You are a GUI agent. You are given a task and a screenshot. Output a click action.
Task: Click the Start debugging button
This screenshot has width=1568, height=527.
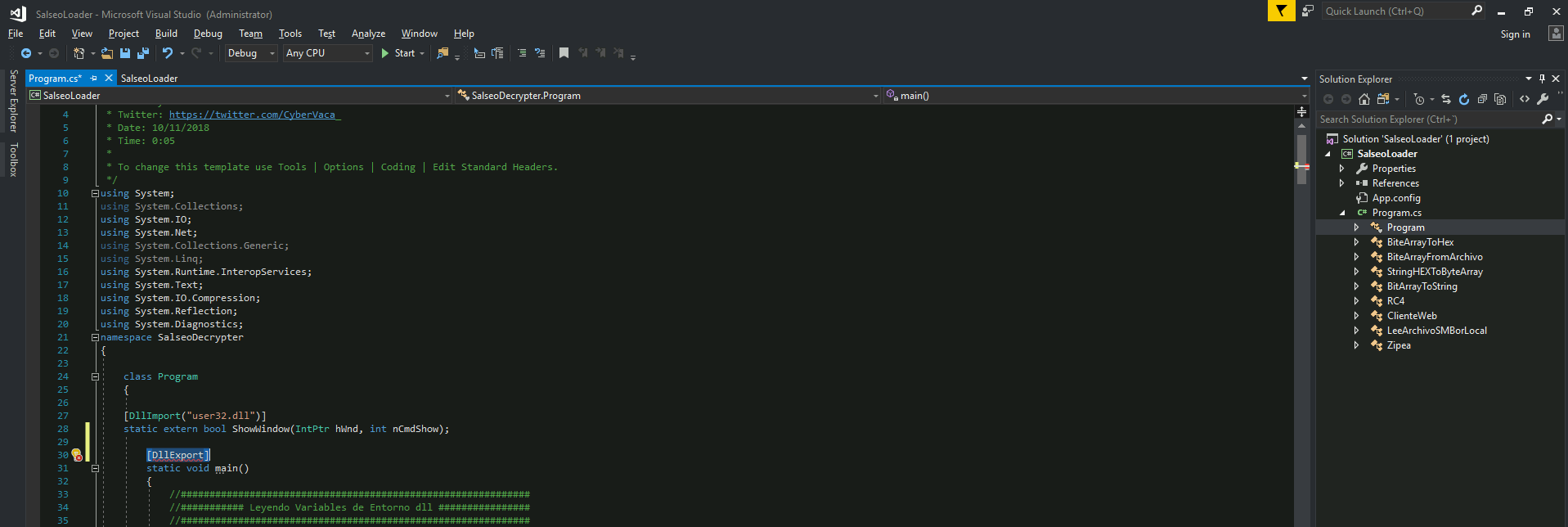click(x=398, y=53)
